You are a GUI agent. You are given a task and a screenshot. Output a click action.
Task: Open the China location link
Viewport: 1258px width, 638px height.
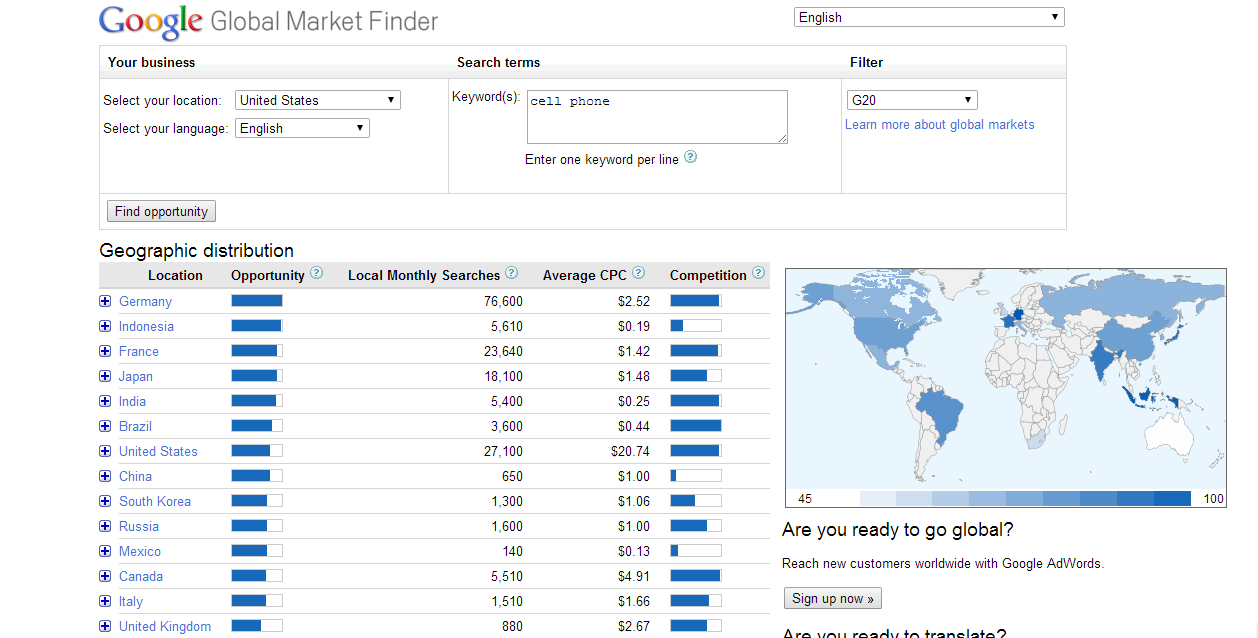135,476
